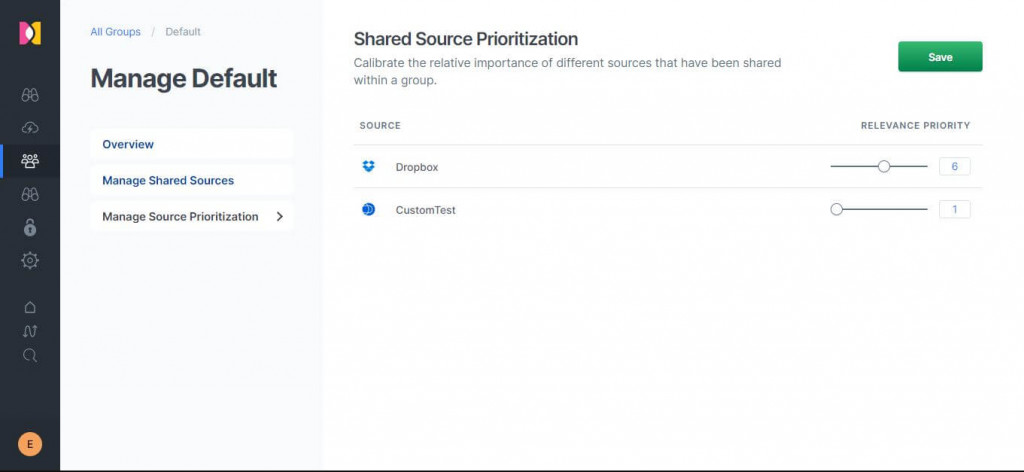
Task: Open the cloud upload sidebar icon
Action: coord(30,128)
